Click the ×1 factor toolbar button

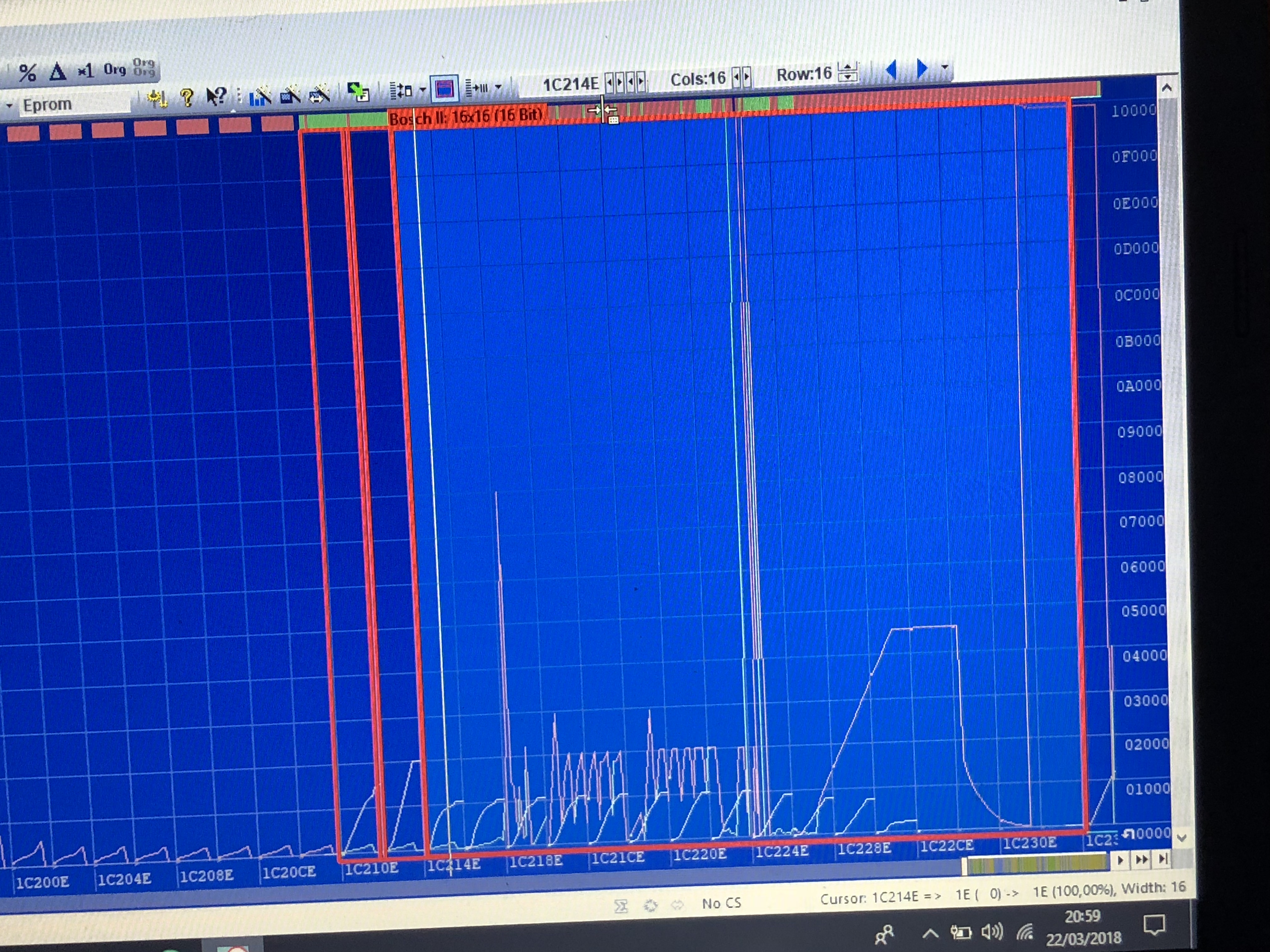tap(86, 71)
